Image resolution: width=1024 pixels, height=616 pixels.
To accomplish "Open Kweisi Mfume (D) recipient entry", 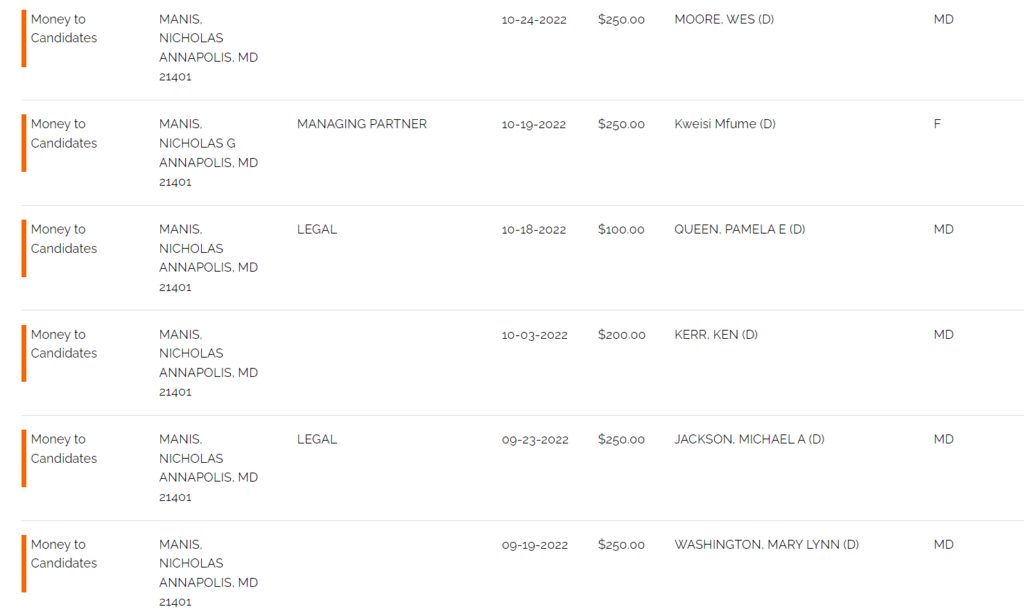I will tap(724, 124).
